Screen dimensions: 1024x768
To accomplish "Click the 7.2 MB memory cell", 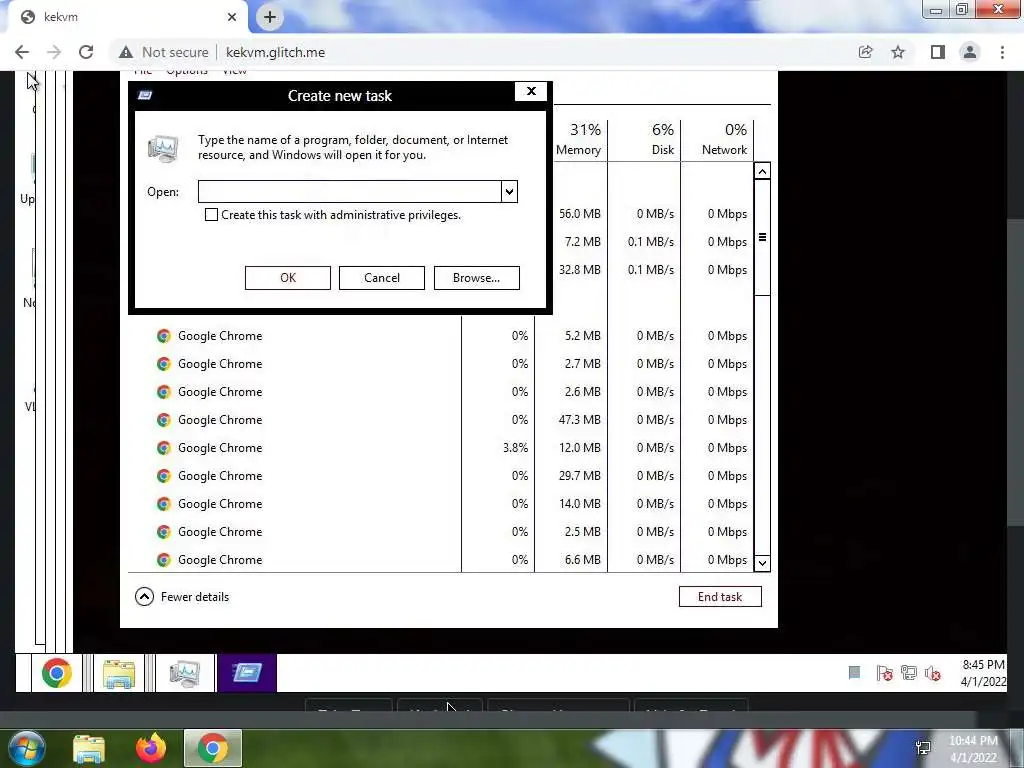I will (583, 242).
